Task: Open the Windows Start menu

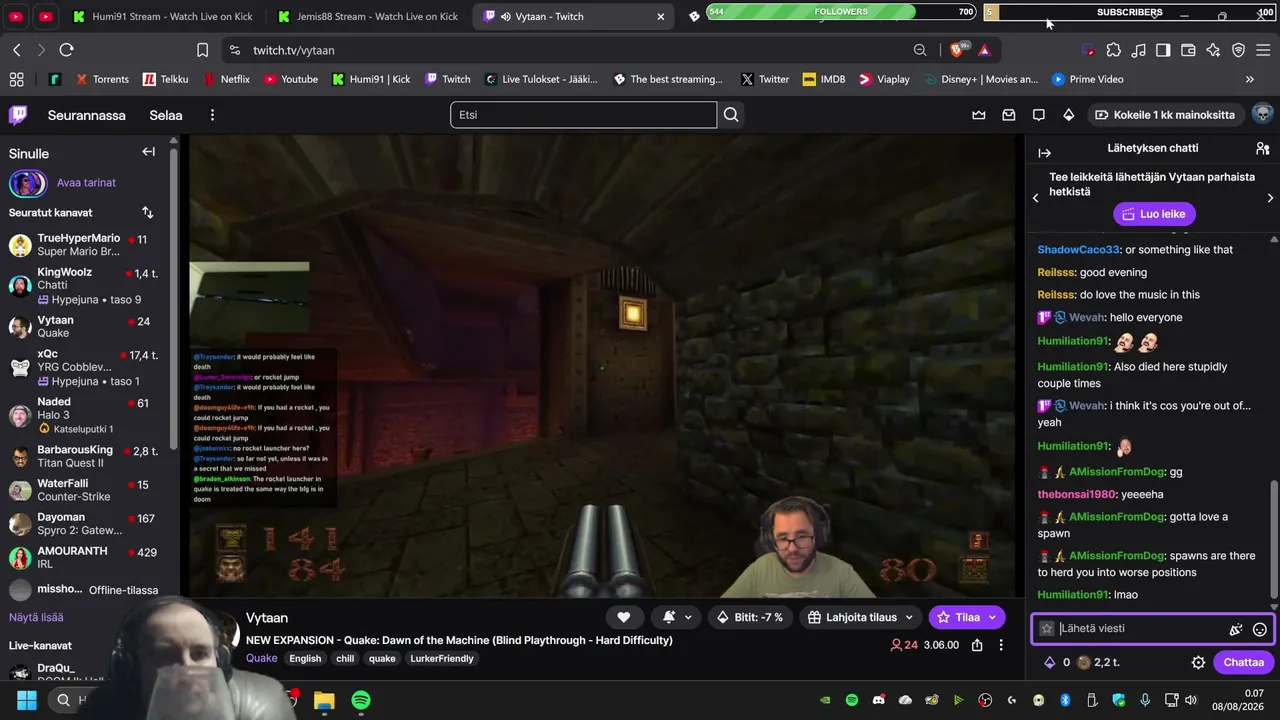Action: click(26, 700)
